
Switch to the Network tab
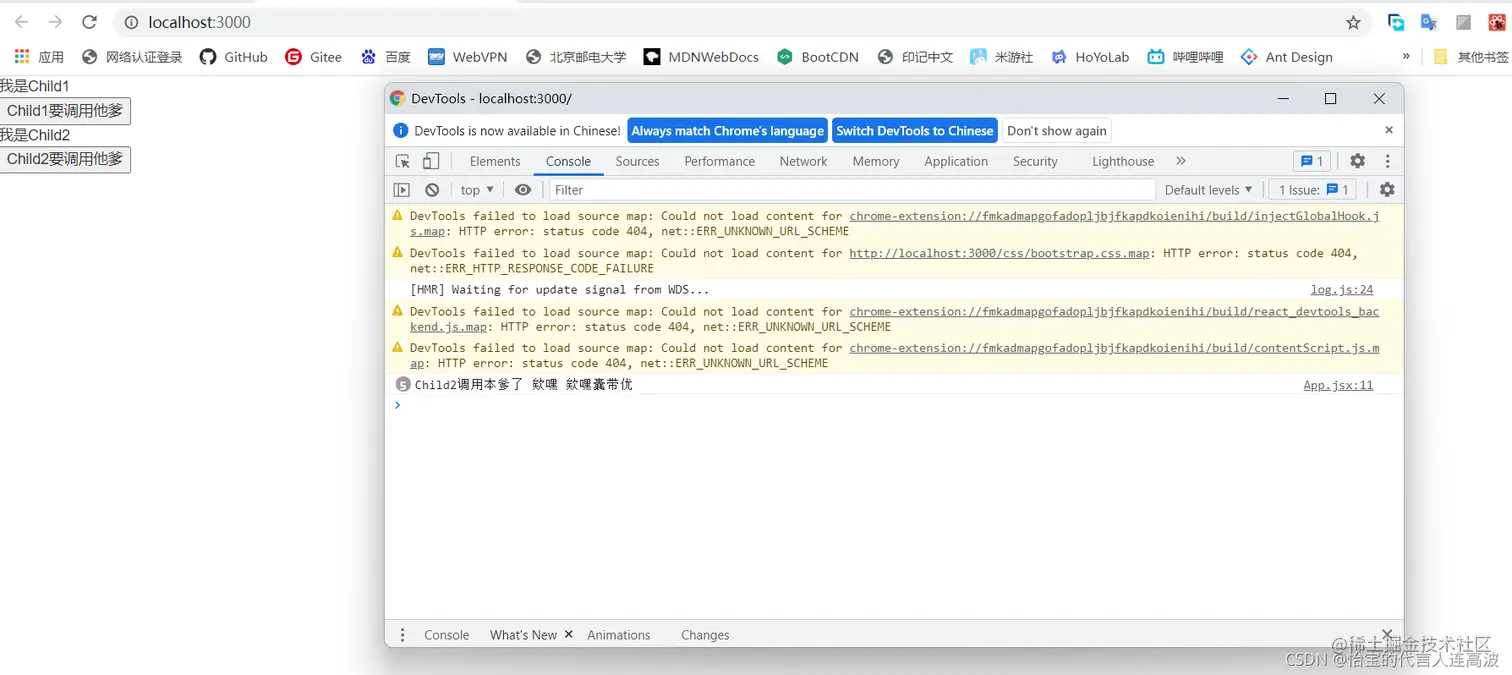point(803,161)
